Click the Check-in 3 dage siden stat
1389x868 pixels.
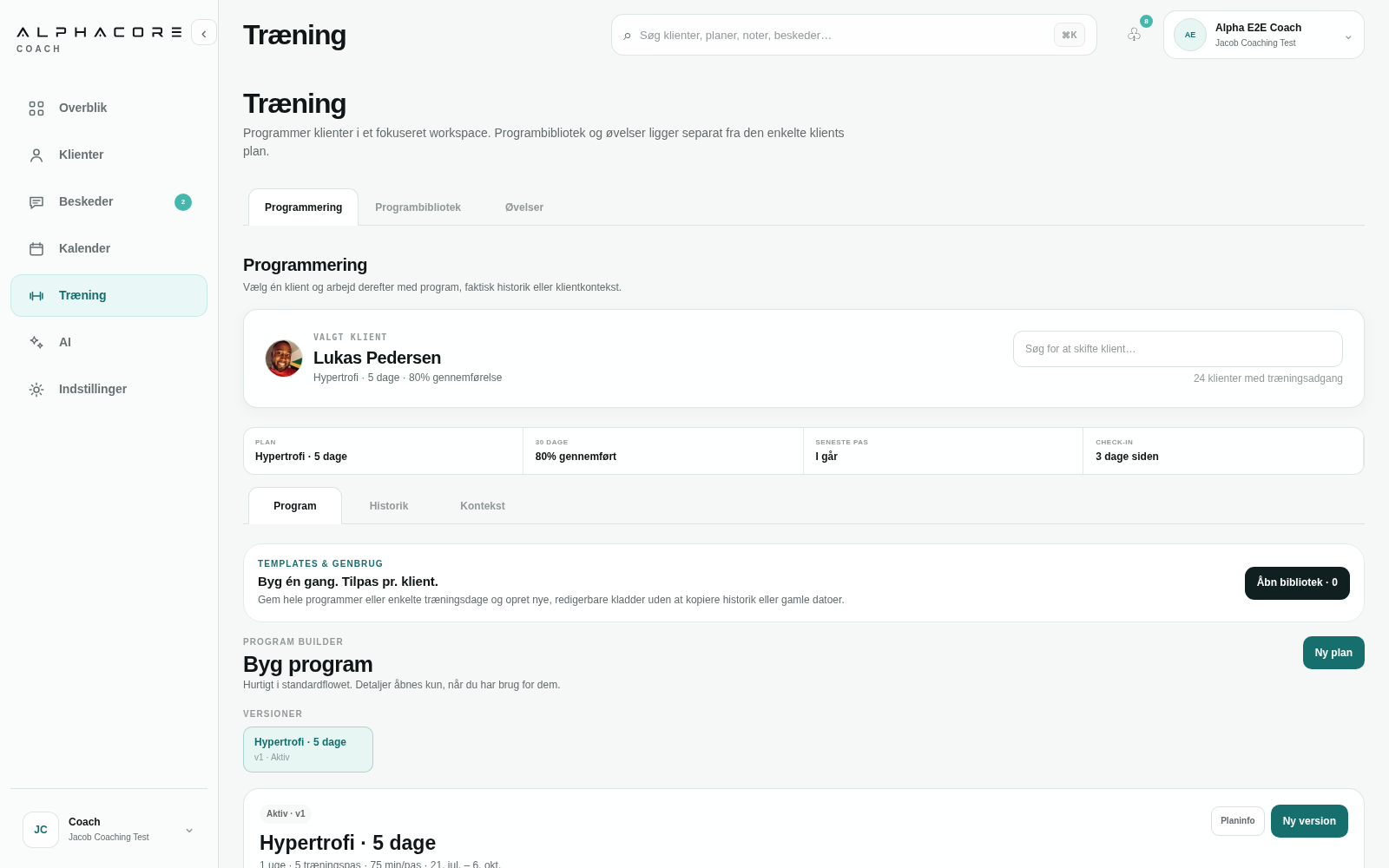click(1223, 450)
